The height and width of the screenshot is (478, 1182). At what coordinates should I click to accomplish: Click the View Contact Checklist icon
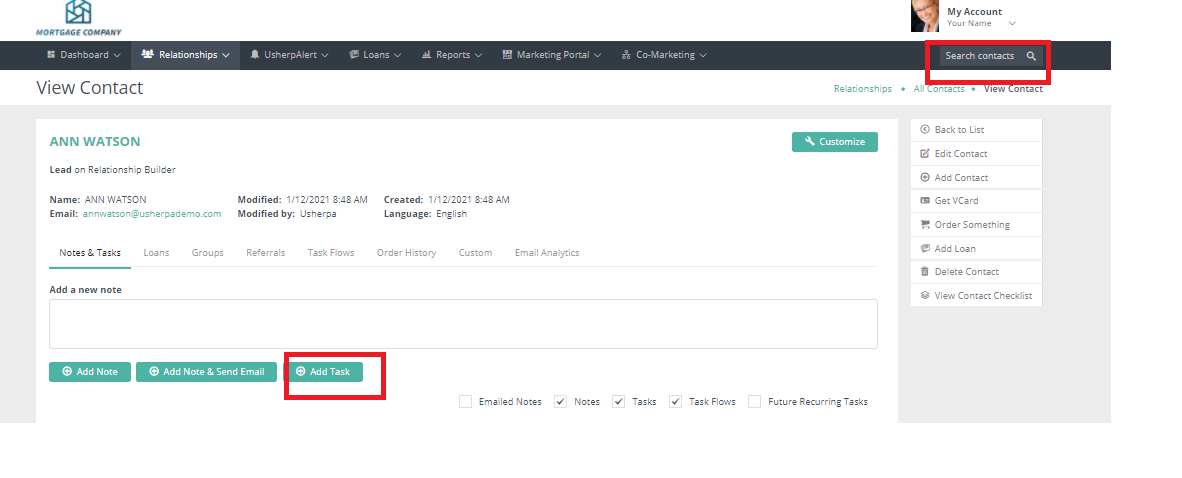(924, 296)
